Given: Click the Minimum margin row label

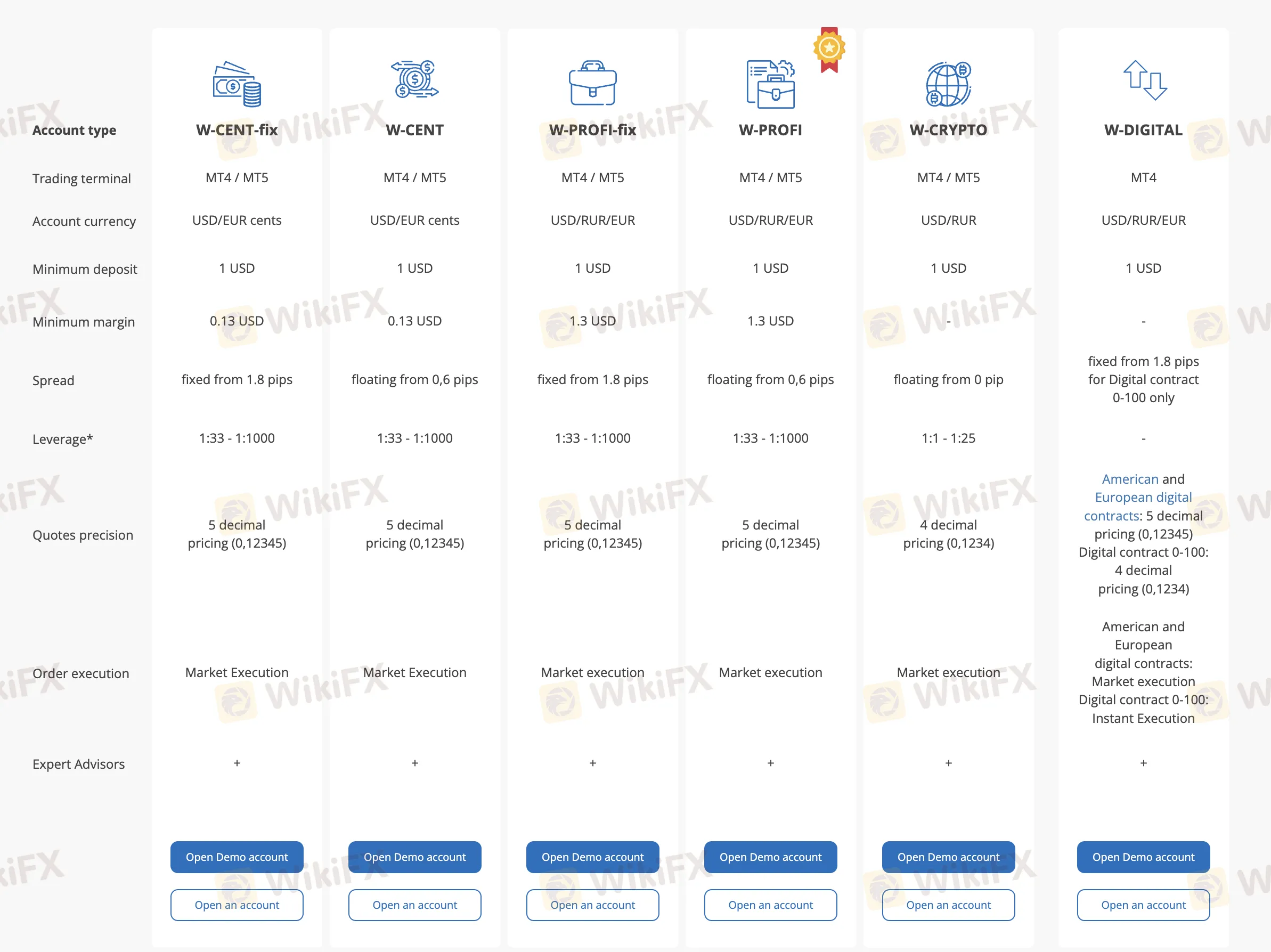Looking at the screenshot, I should tap(83, 322).
